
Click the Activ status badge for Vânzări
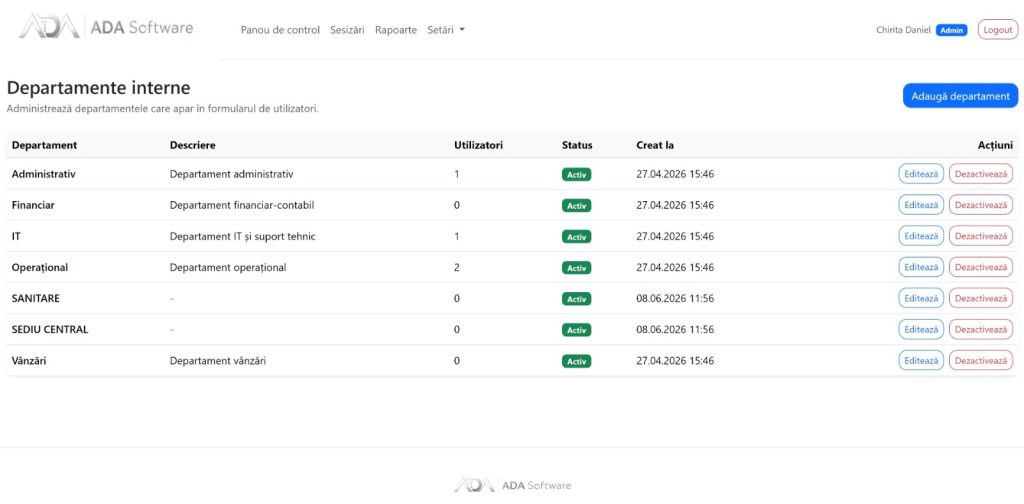coord(577,361)
